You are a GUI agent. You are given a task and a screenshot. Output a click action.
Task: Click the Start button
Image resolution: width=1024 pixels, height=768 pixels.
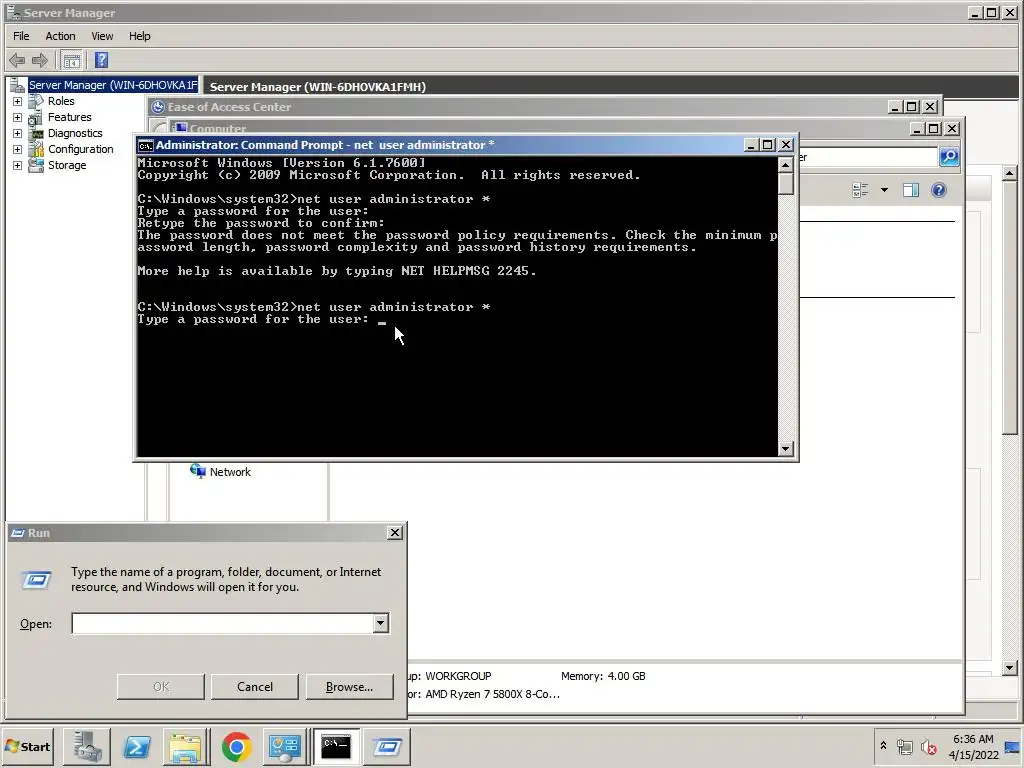click(x=28, y=746)
